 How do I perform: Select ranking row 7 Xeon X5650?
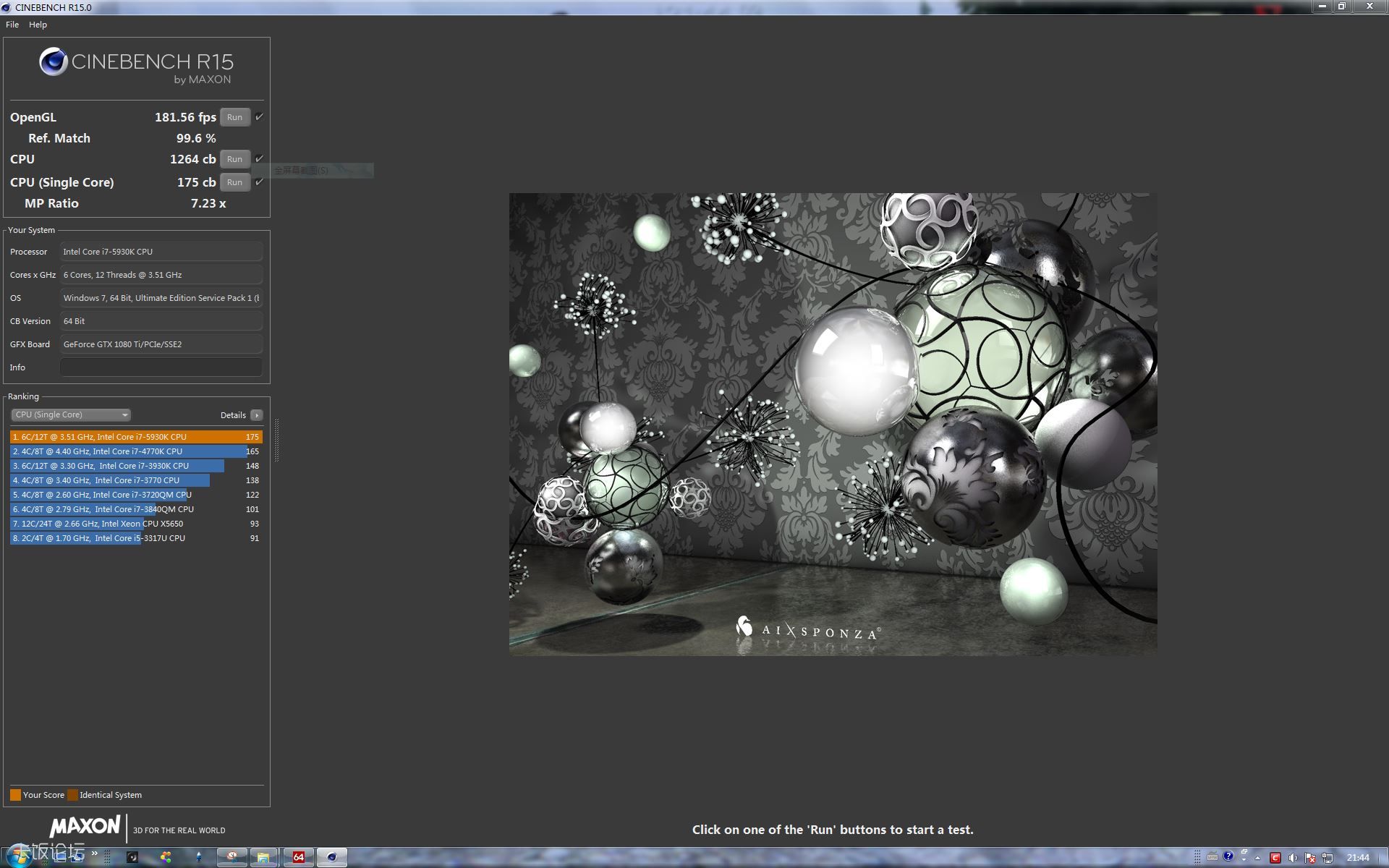pyautogui.click(x=136, y=524)
